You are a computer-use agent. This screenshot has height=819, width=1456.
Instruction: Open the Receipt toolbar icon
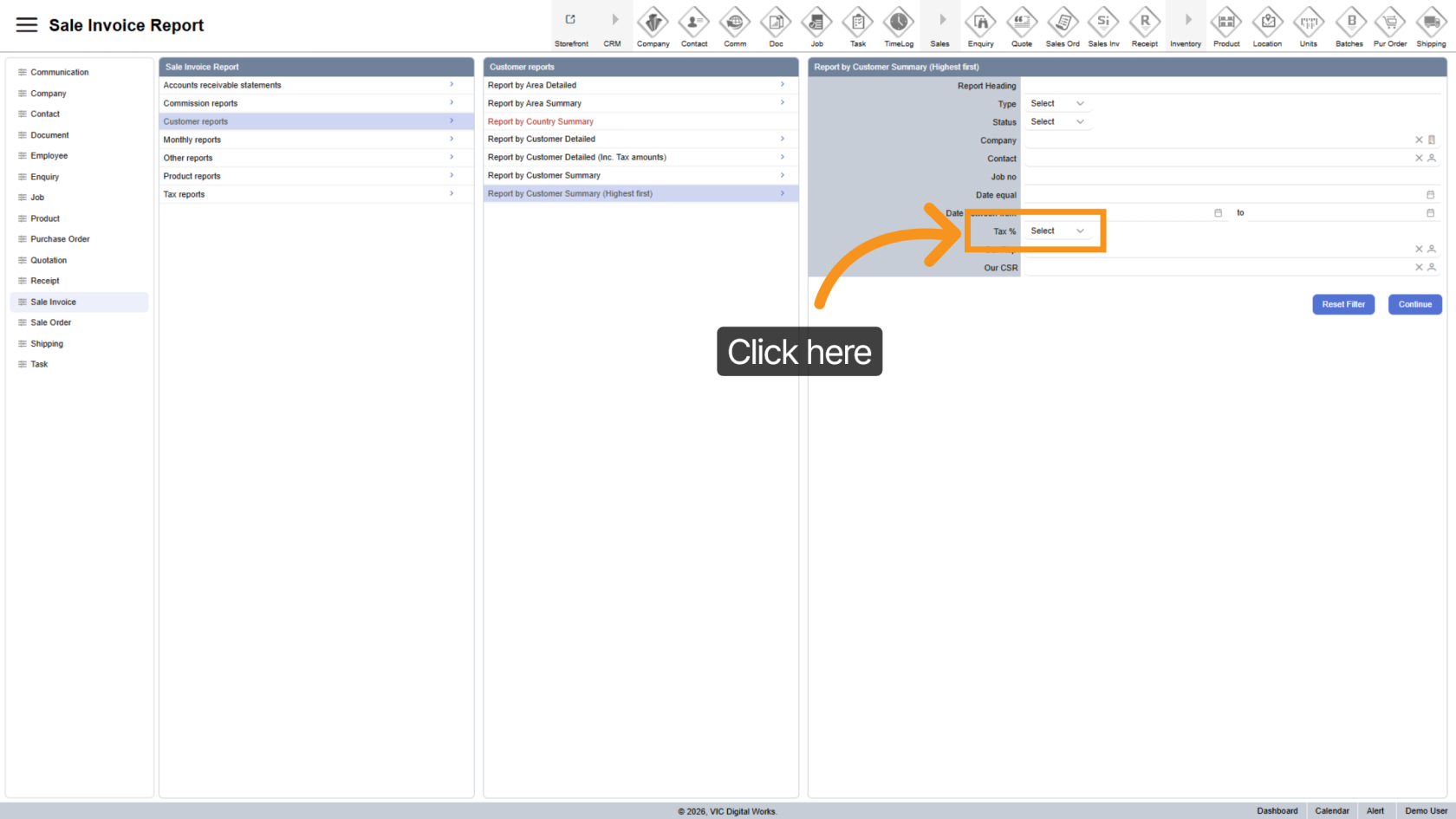point(1144,22)
